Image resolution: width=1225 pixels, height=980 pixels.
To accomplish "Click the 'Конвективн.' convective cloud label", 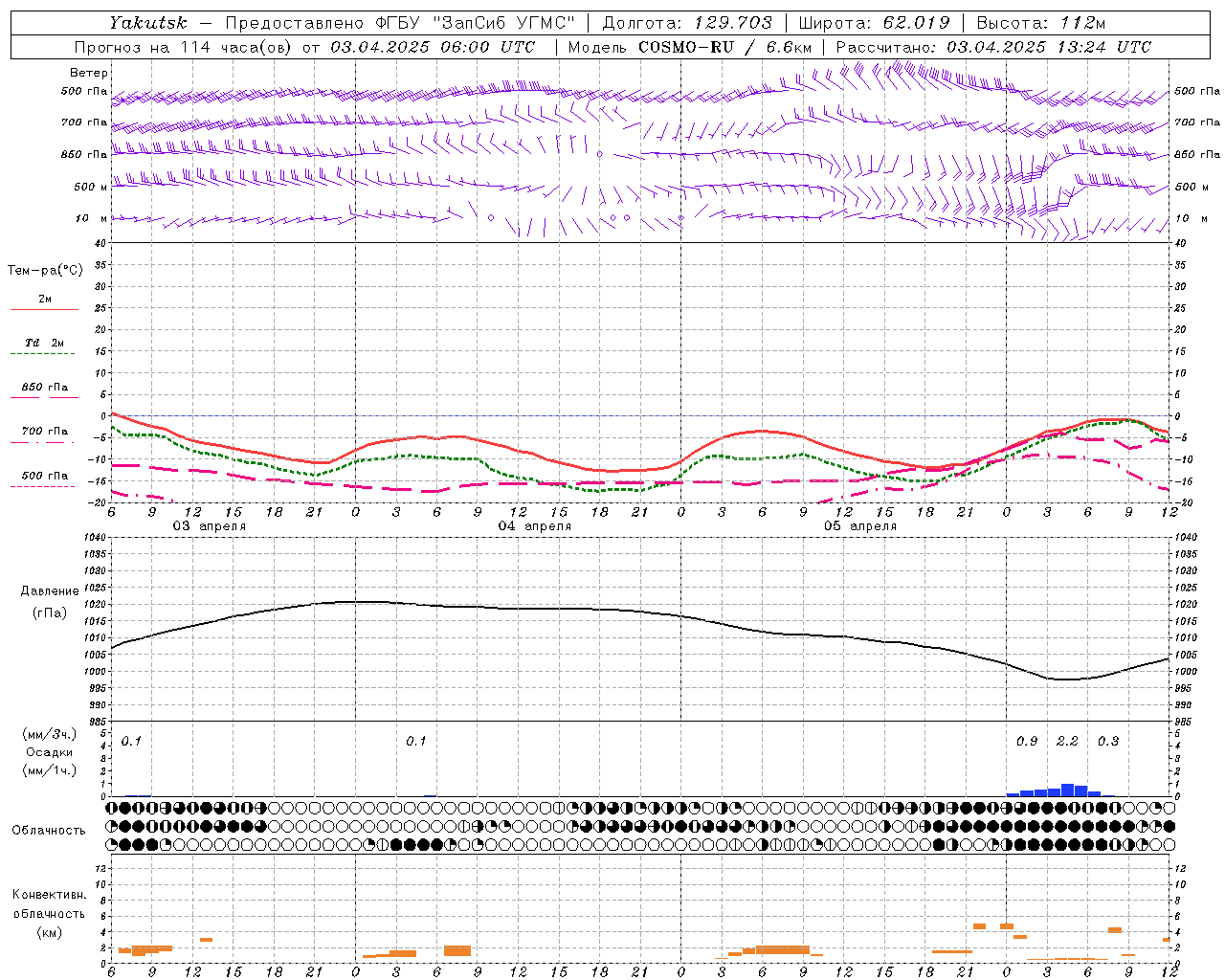I will click(x=49, y=895).
